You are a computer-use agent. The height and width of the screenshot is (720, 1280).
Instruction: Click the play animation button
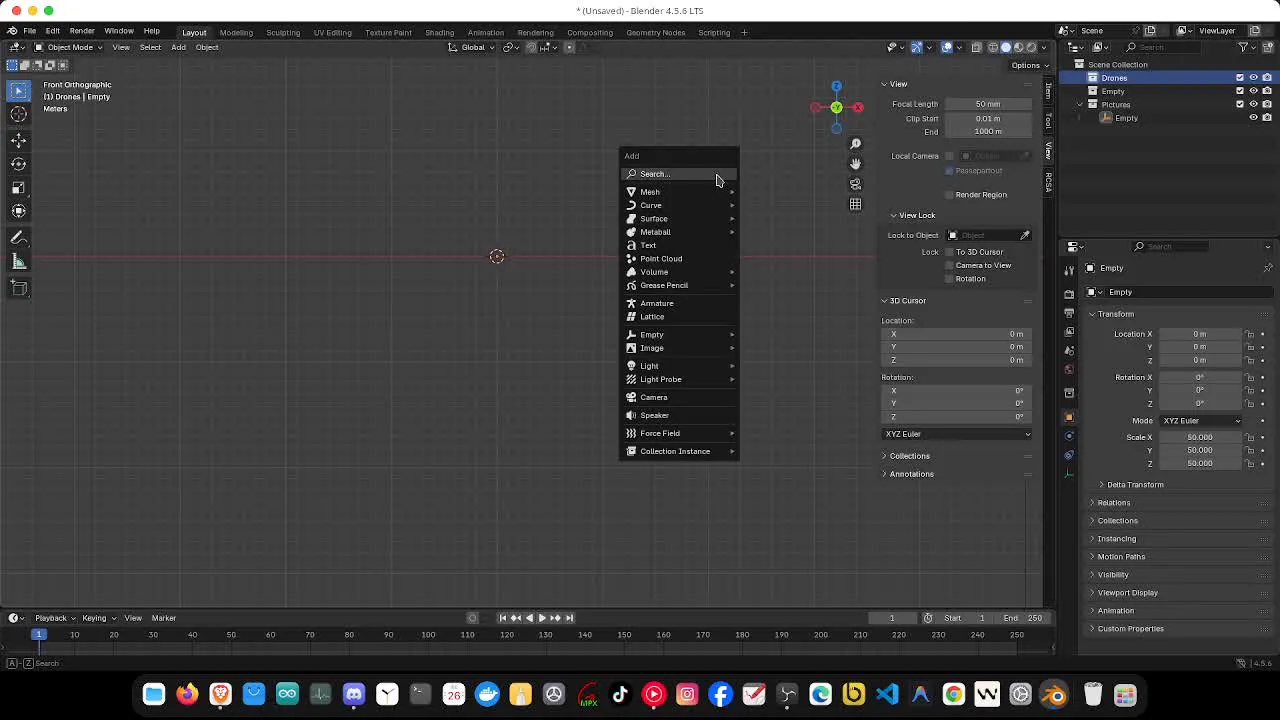click(x=542, y=618)
